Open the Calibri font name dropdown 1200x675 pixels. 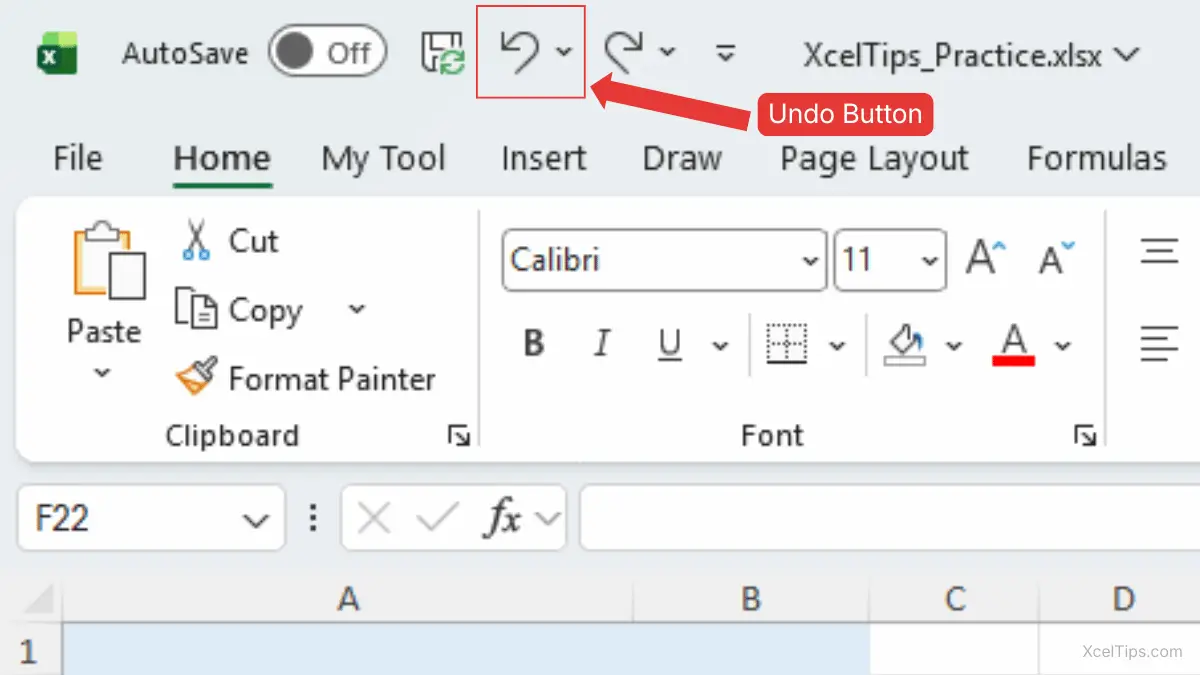[x=808, y=261]
